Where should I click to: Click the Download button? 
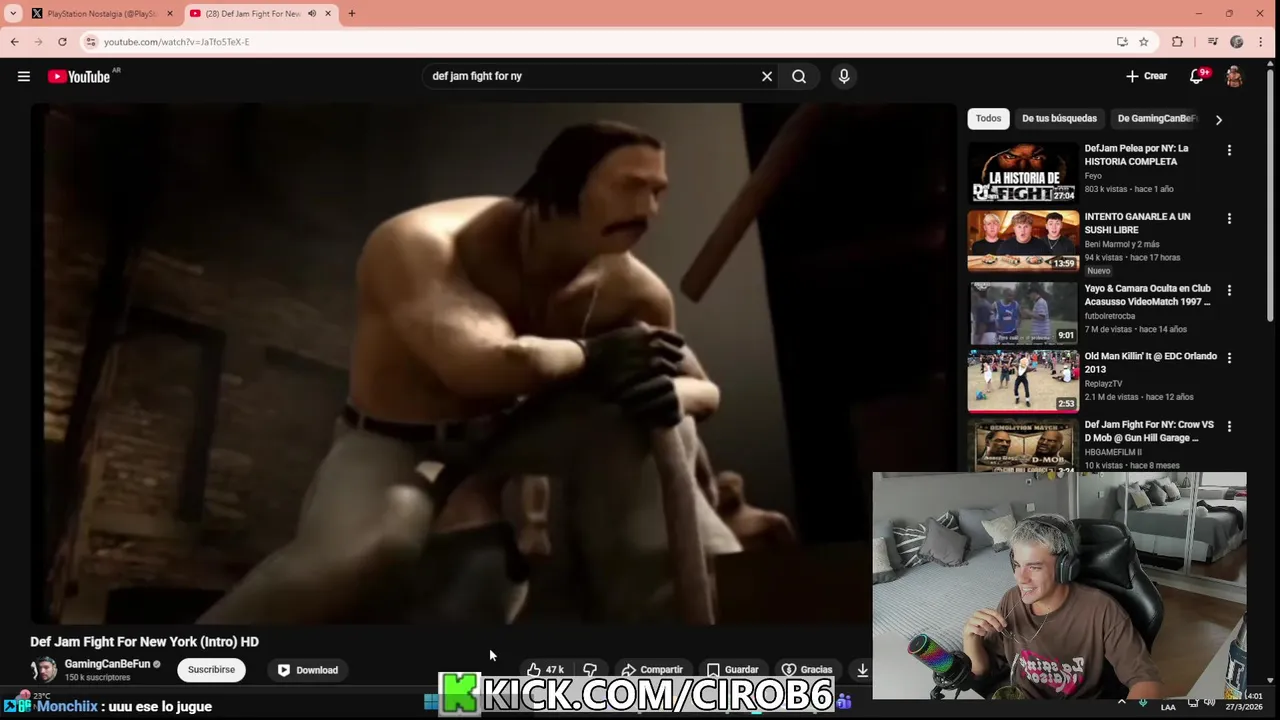tap(307, 670)
